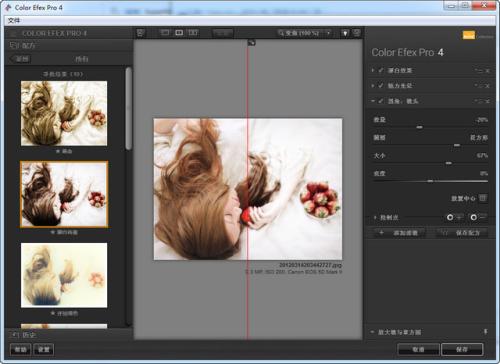This screenshot has height=364, width=500.
Task: Click the panel toggle icon beside lightbulb
Action: pos(357,33)
